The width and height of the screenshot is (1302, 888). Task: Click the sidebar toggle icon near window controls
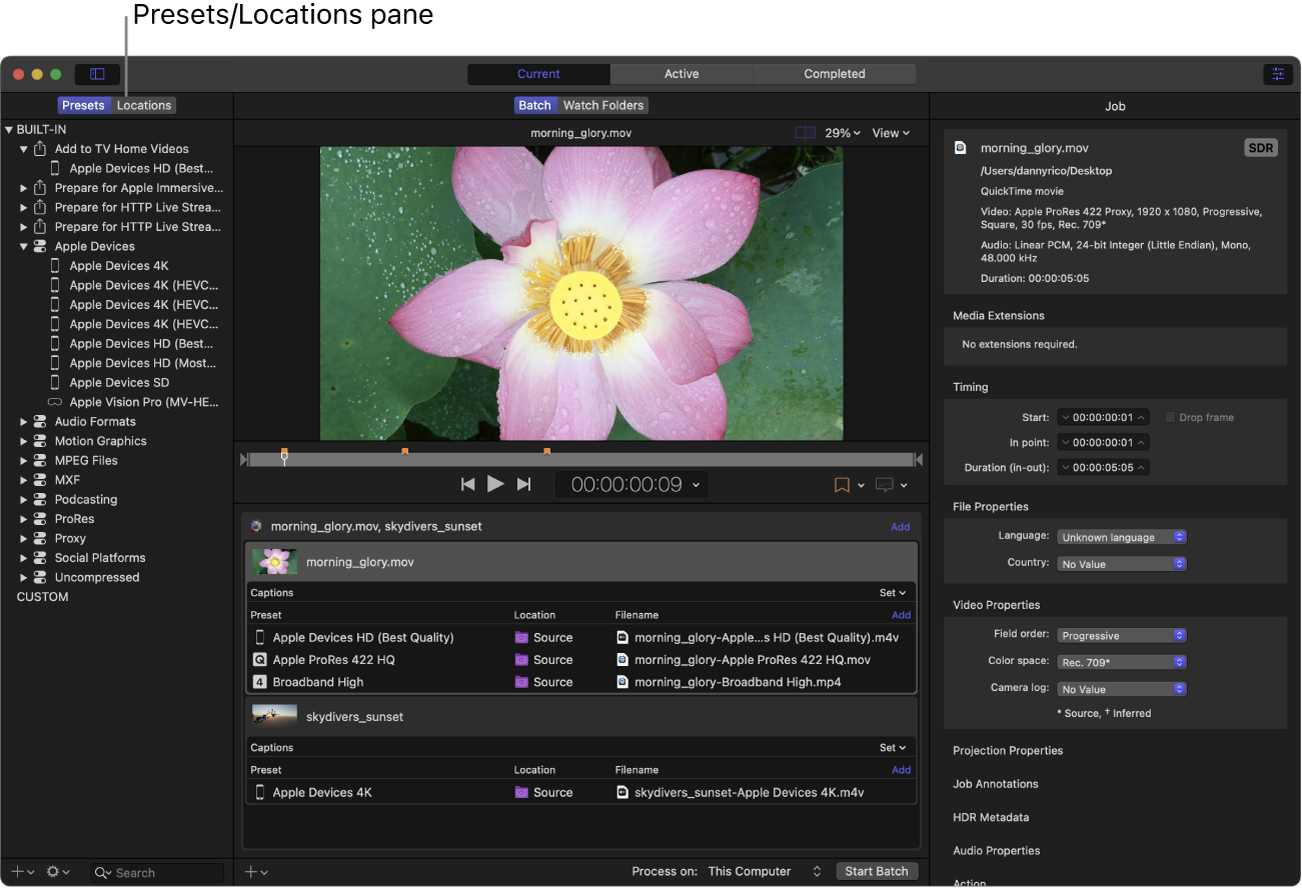click(x=97, y=73)
